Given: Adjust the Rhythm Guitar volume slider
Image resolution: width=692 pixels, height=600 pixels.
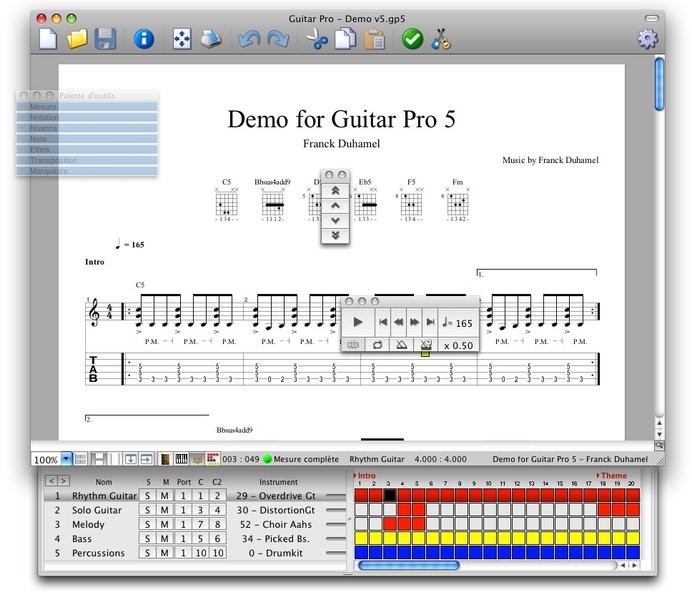Looking at the screenshot, I should pos(335,496).
